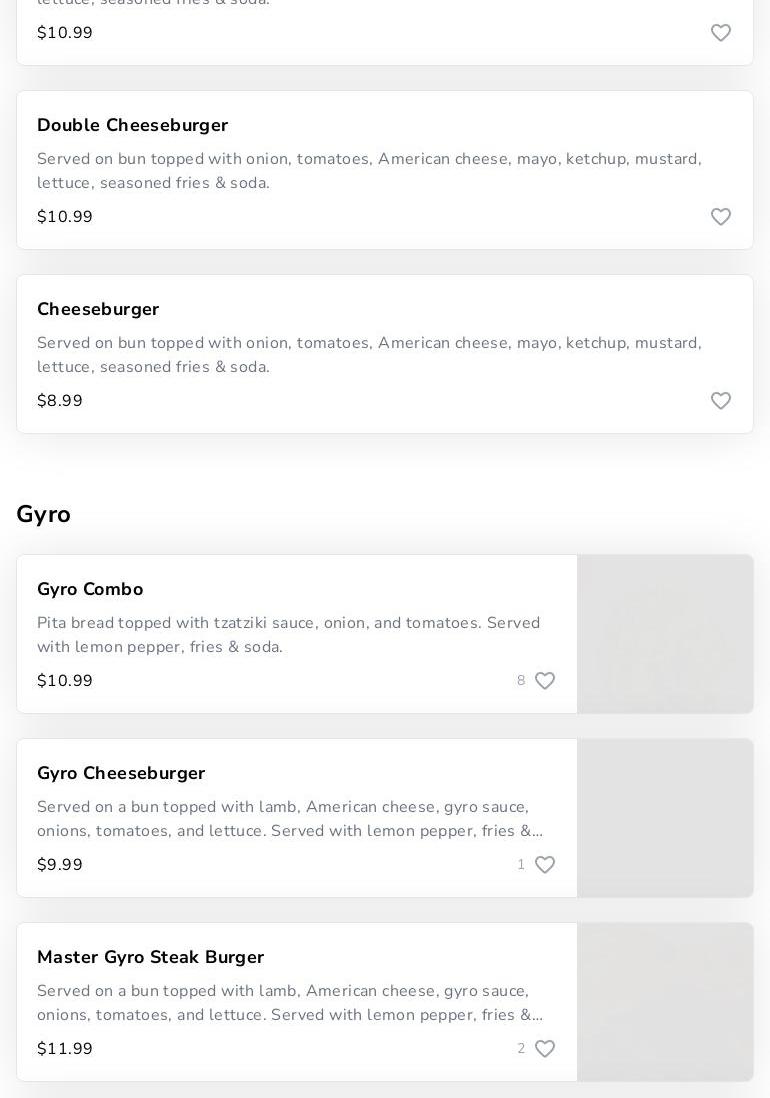Tap the heart on the Cheeseburger item
770x1098 pixels.
(721, 401)
